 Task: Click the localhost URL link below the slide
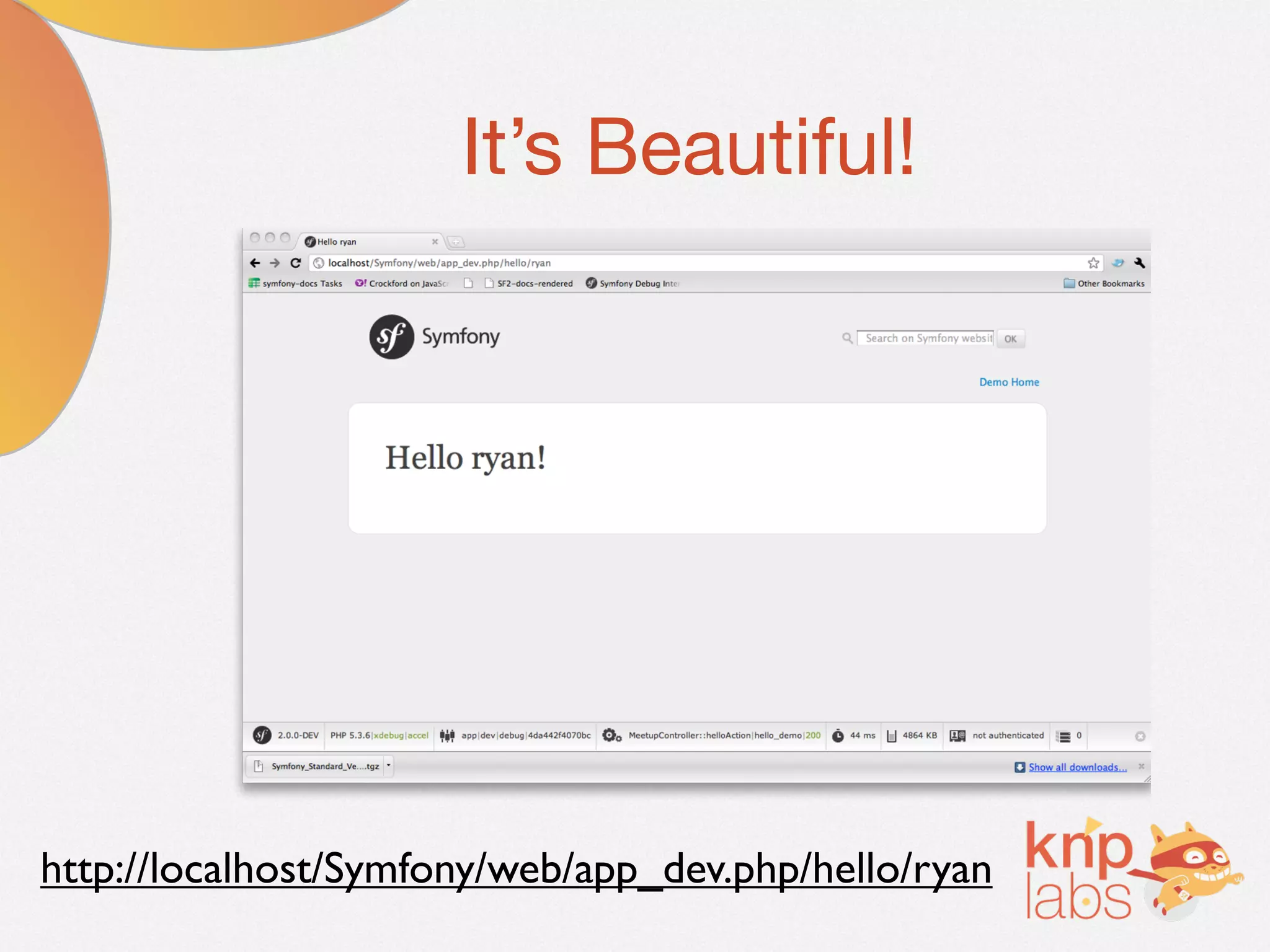pyautogui.click(x=516, y=869)
